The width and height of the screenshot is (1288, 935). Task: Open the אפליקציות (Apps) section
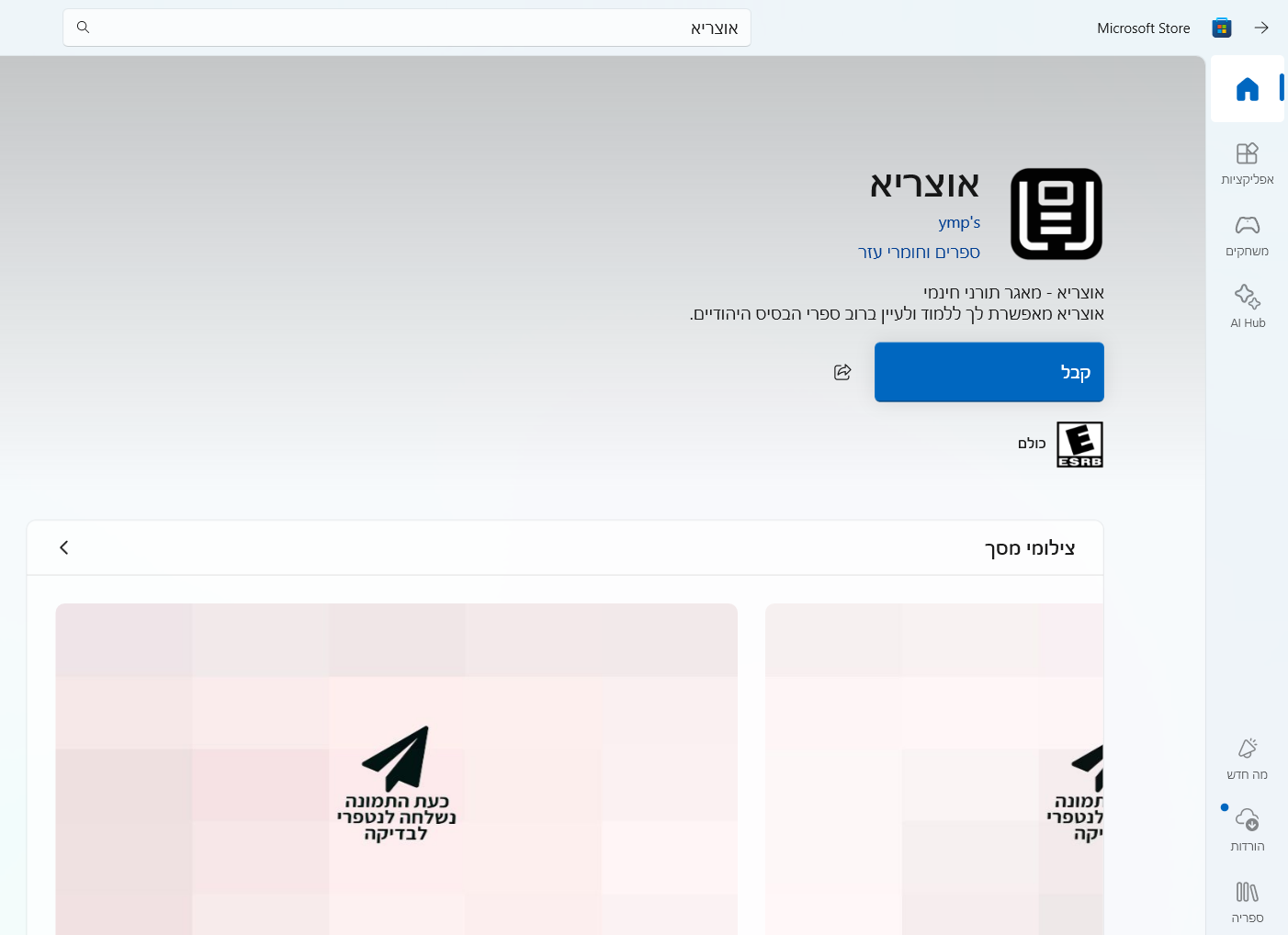[1247, 163]
